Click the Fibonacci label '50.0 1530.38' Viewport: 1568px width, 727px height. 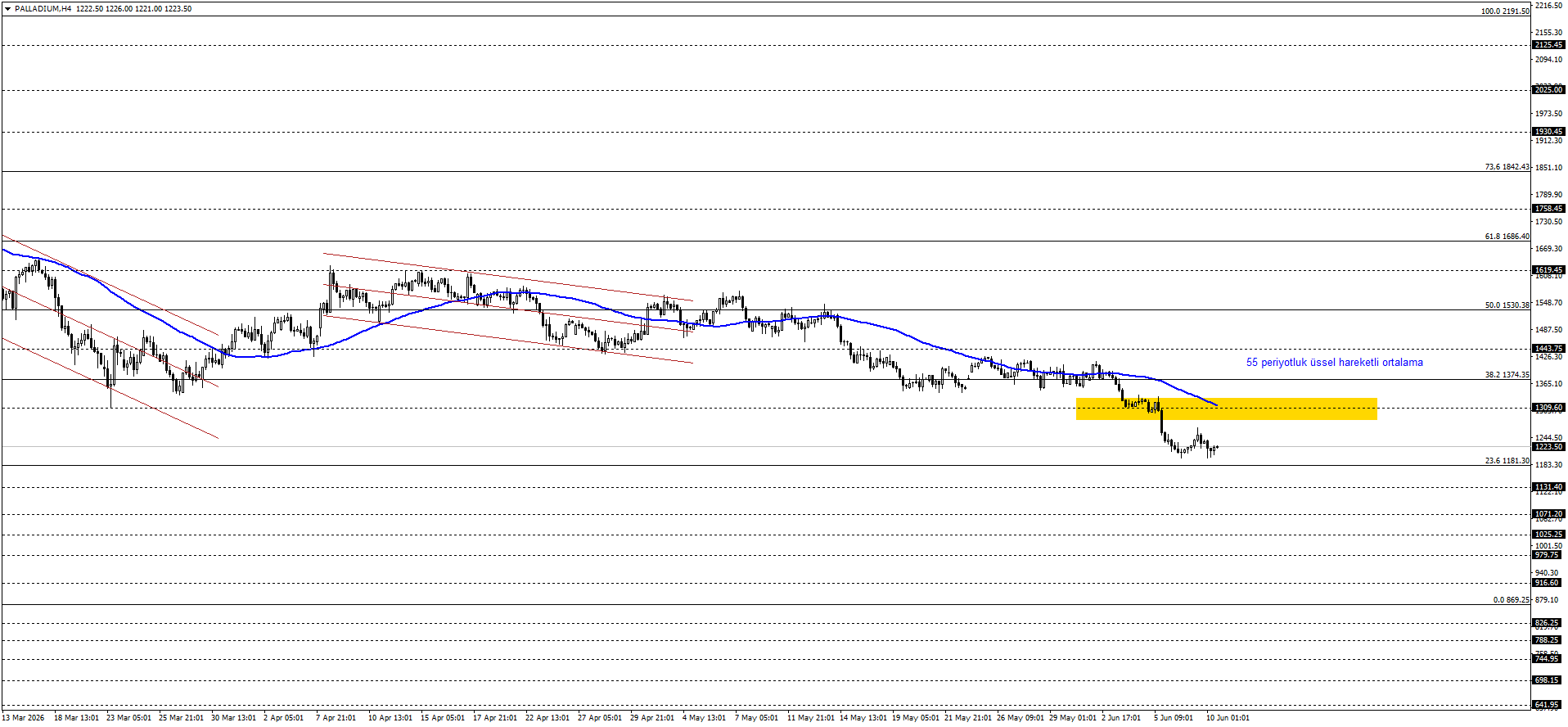(1507, 305)
